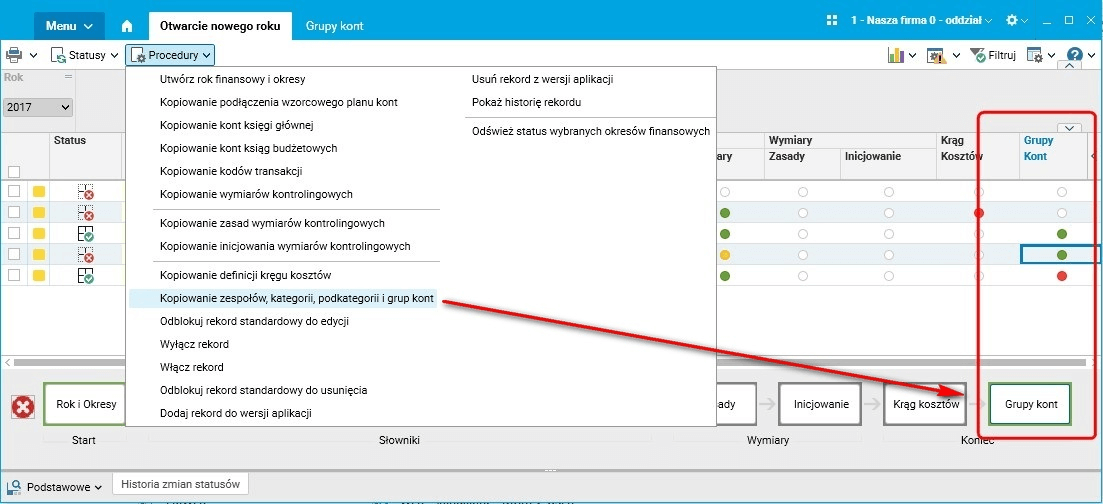Click the first row error status icon
The image size is (1103, 504).
[86, 191]
